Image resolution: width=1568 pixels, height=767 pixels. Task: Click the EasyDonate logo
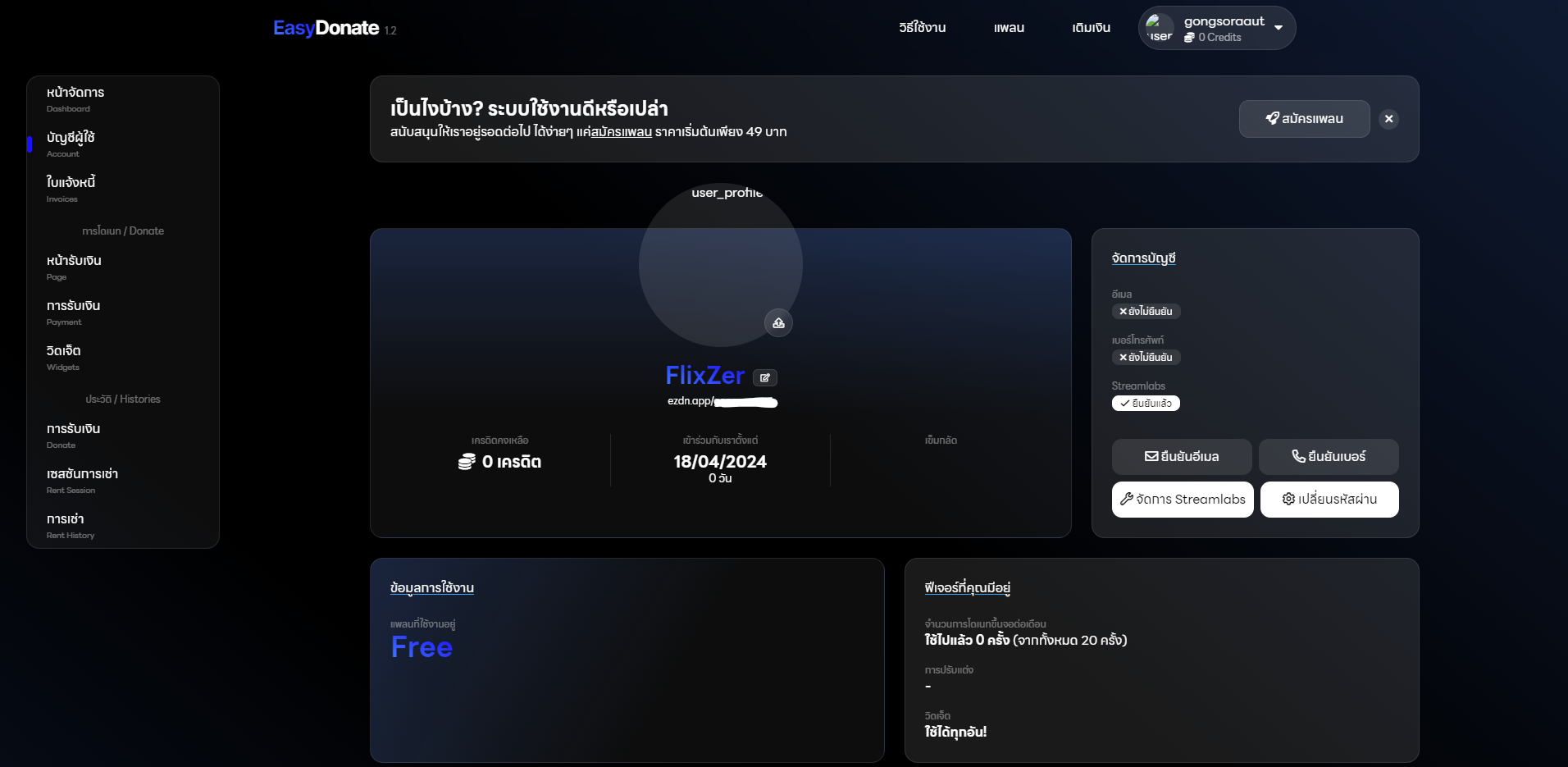click(x=326, y=29)
